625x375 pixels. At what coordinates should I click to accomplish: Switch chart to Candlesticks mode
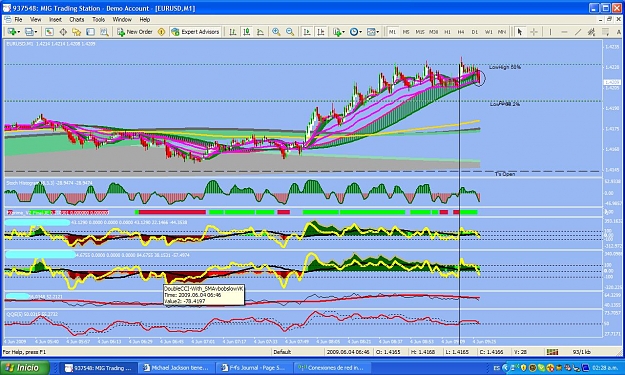(247, 32)
